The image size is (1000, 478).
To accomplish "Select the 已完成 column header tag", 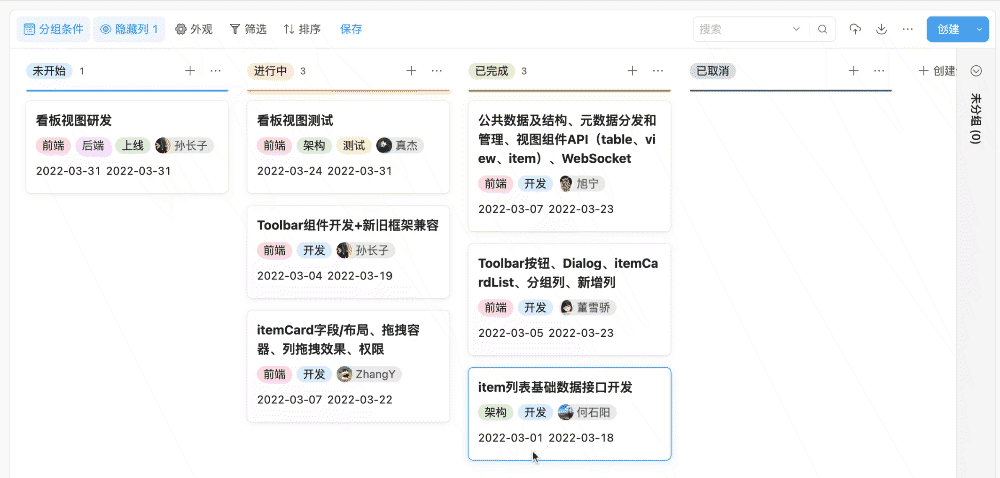I will [x=491, y=71].
